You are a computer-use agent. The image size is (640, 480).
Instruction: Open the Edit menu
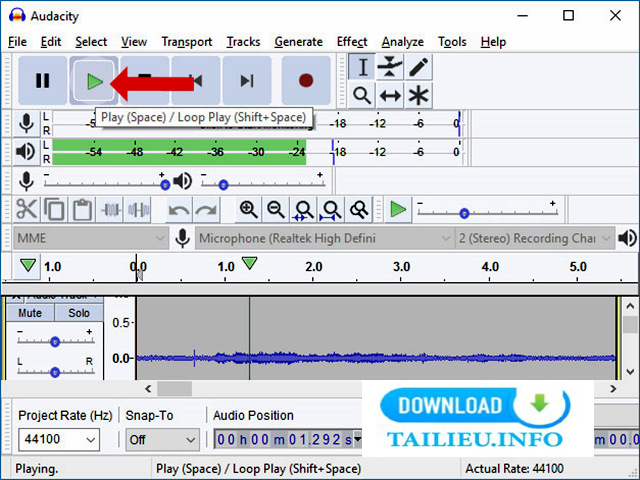point(51,42)
